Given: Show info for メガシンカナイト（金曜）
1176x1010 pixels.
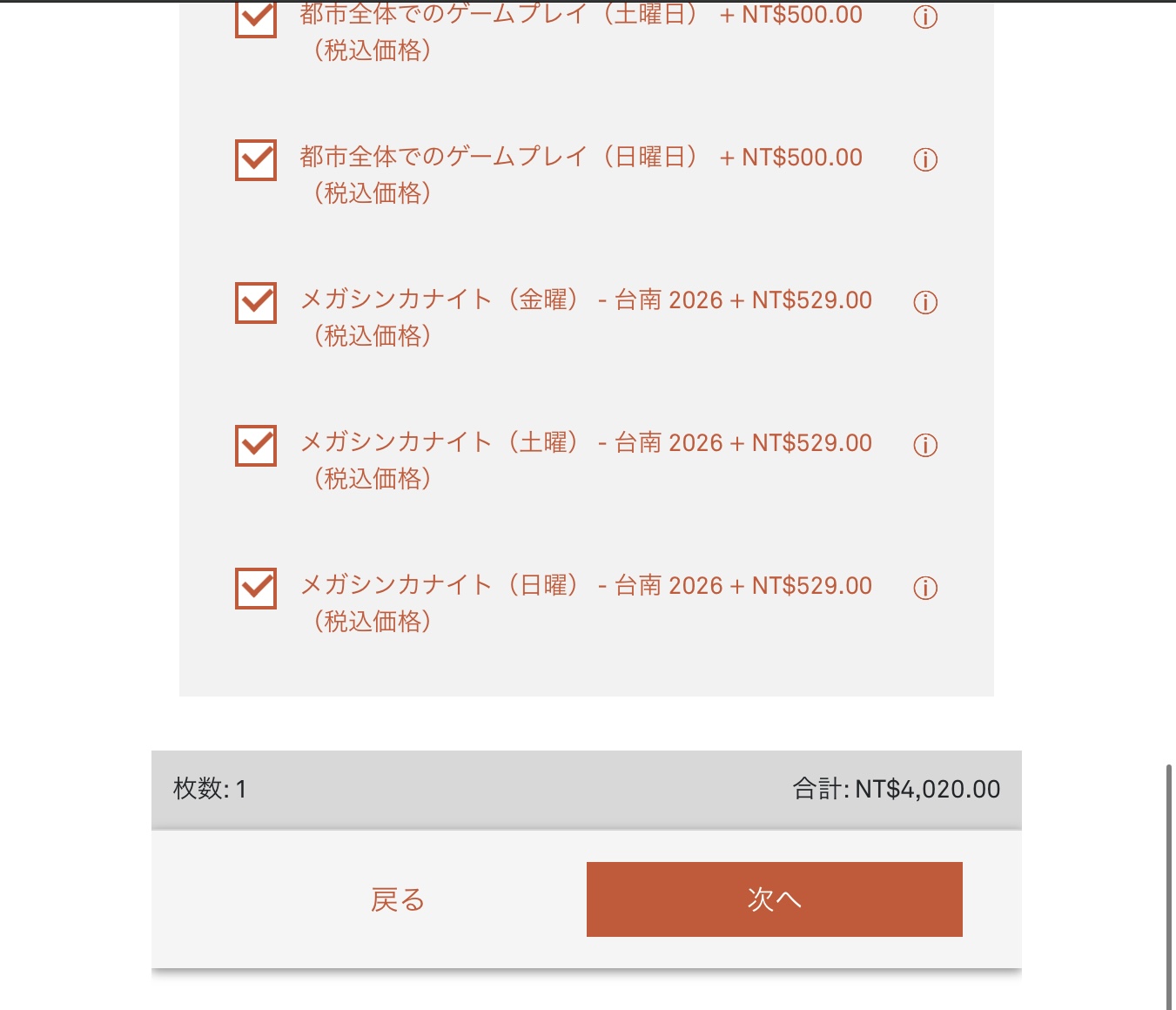Looking at the screenshot, I should tap(925, 302).
